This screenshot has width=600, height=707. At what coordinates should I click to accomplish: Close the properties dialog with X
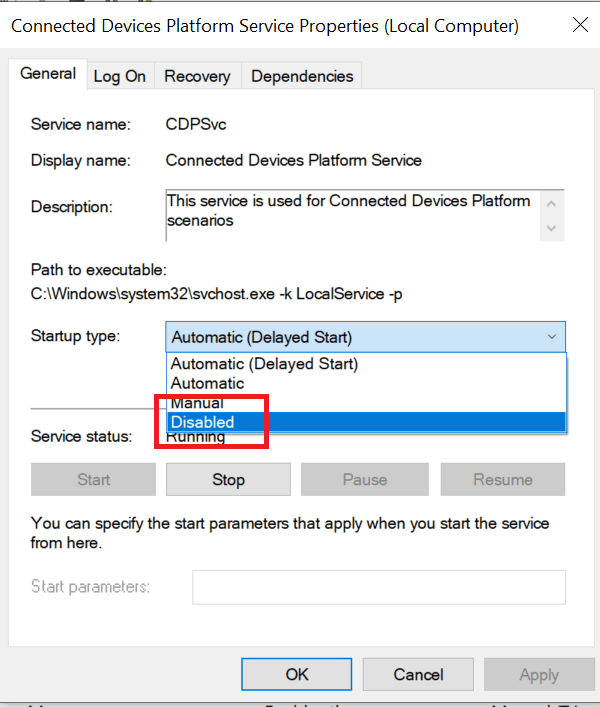[580, 25]
